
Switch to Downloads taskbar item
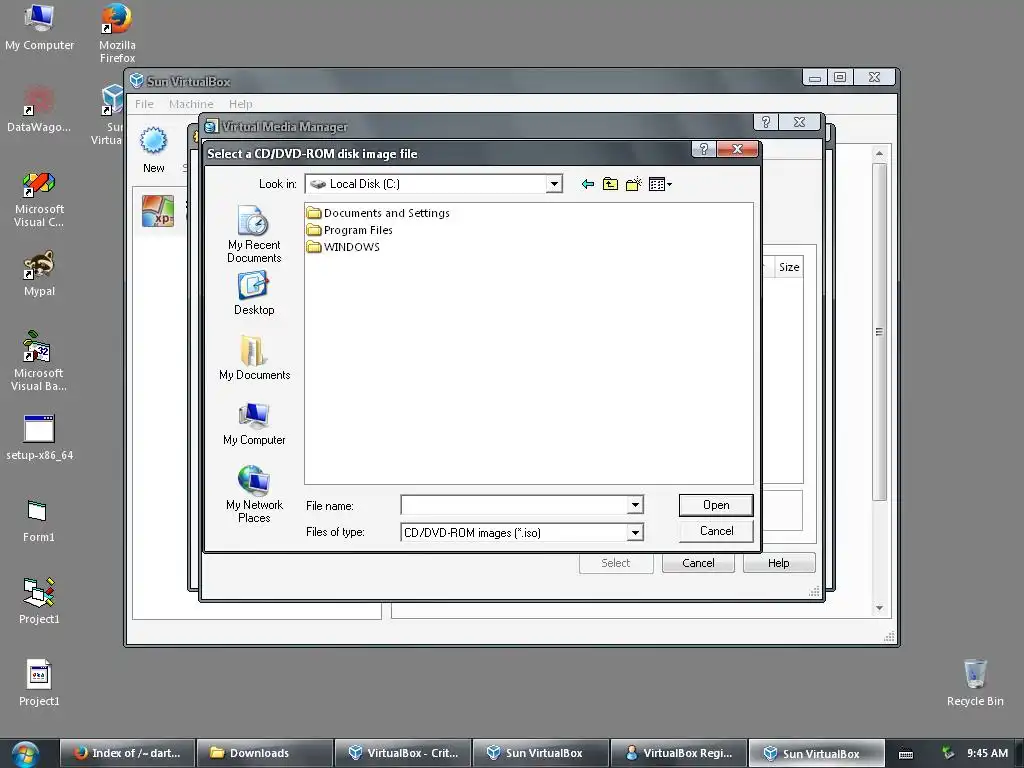(264, 753)
